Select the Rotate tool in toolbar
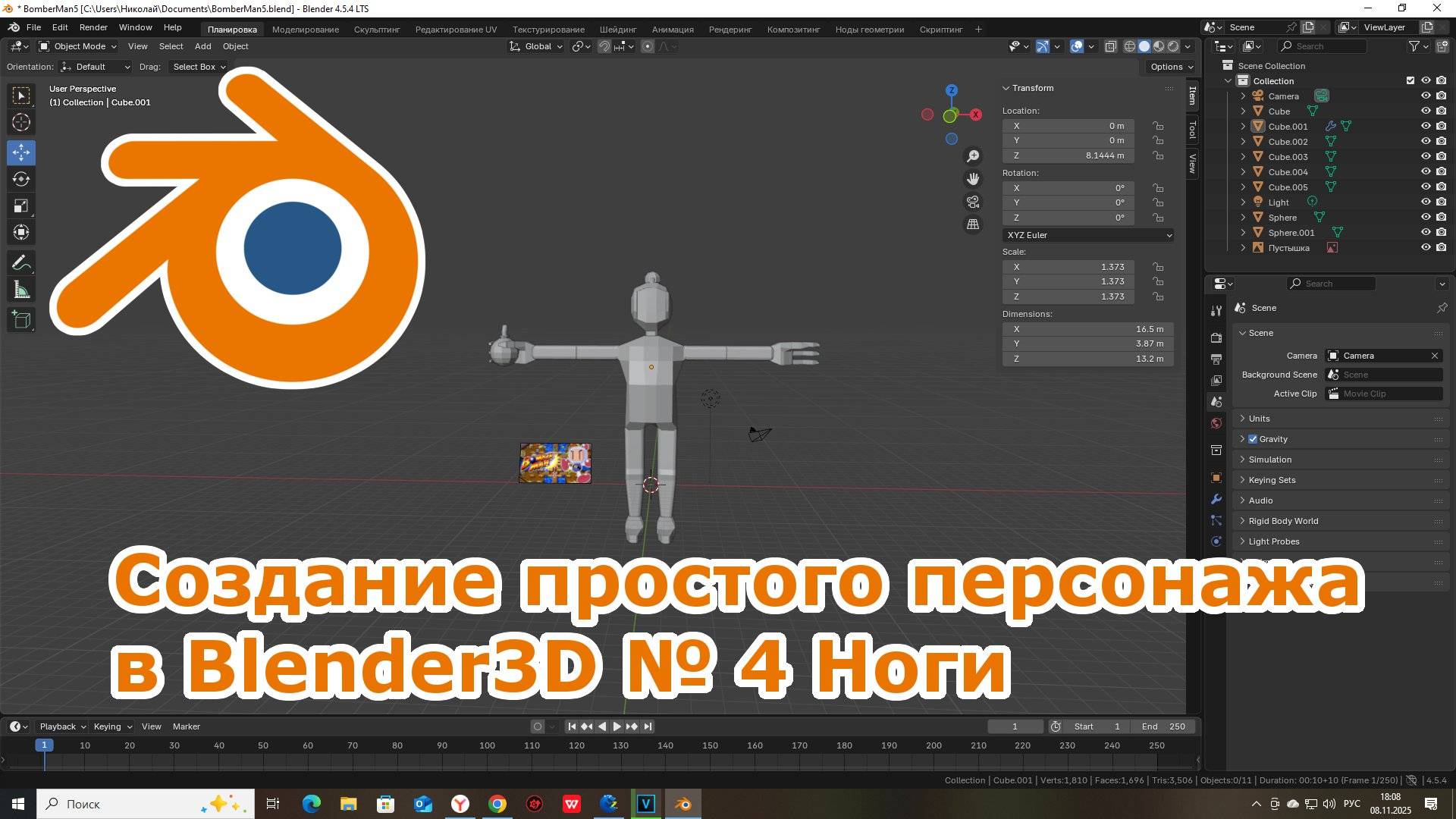1456x819 pixels. coord(21,179)
